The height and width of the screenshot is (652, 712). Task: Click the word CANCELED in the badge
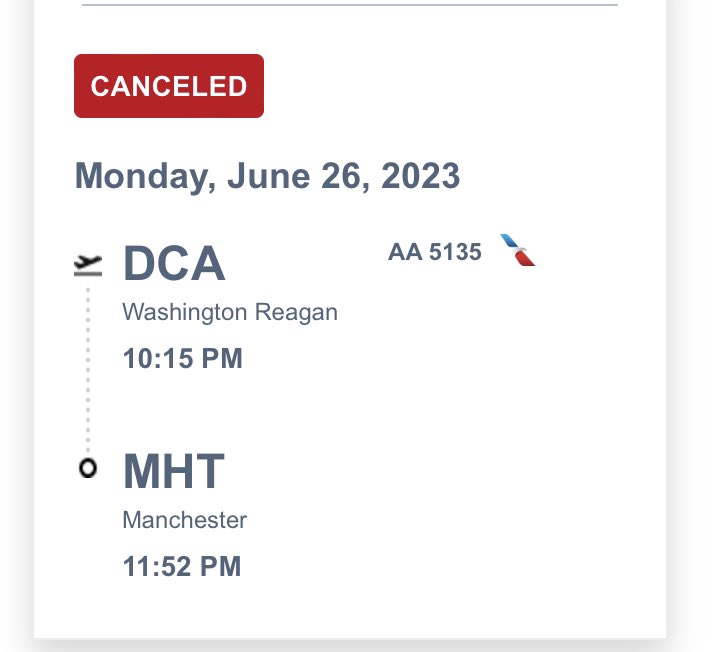[169, 86]
